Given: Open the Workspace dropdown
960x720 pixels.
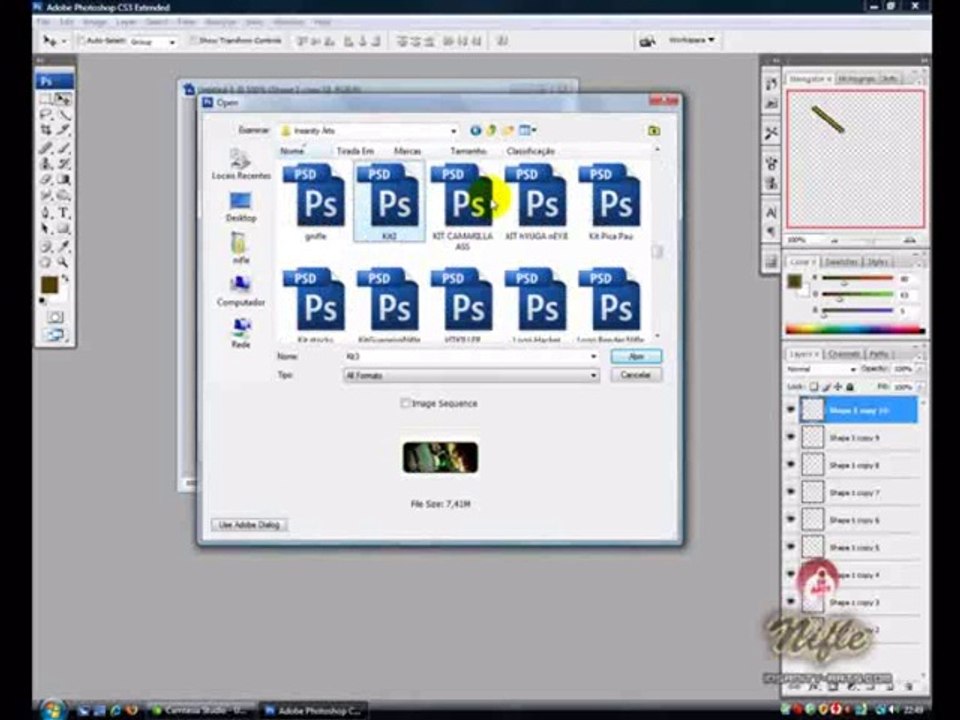Looking at the screenshot, I should [x=691, y=40].
